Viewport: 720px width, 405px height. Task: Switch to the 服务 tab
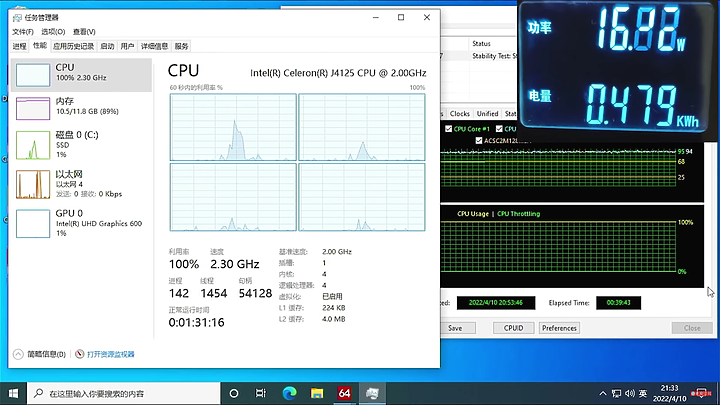tap(181, 46)
